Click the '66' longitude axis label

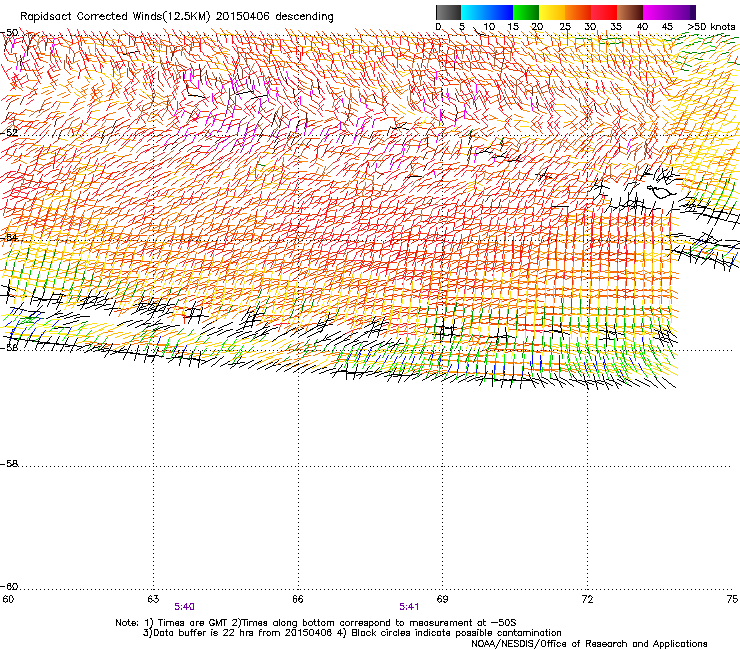click(298, 599)
